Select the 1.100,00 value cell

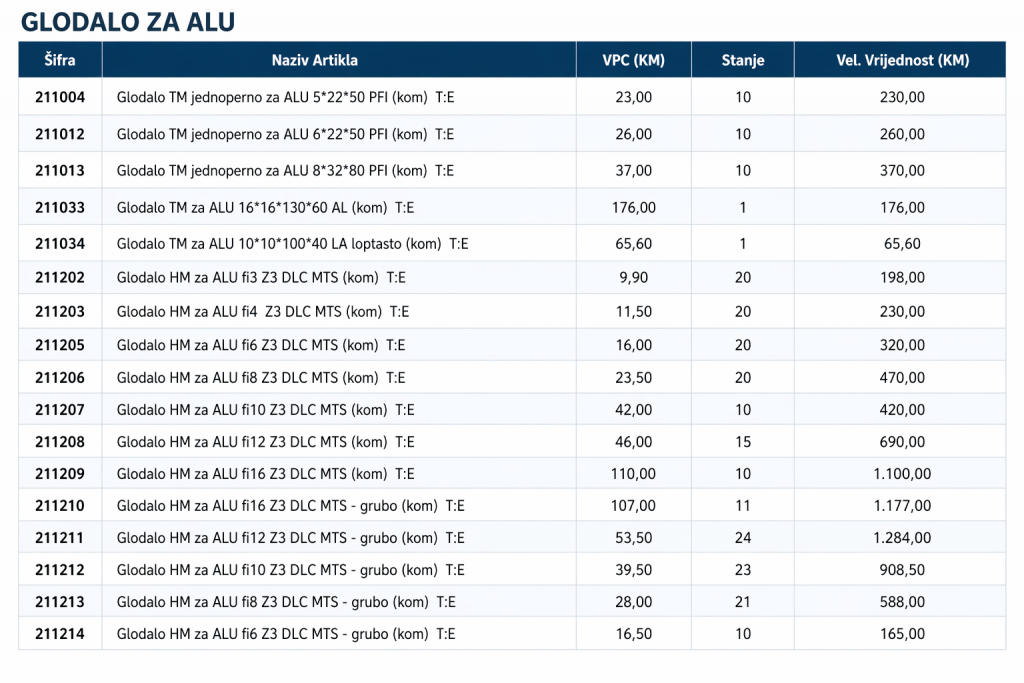point(902,474)
